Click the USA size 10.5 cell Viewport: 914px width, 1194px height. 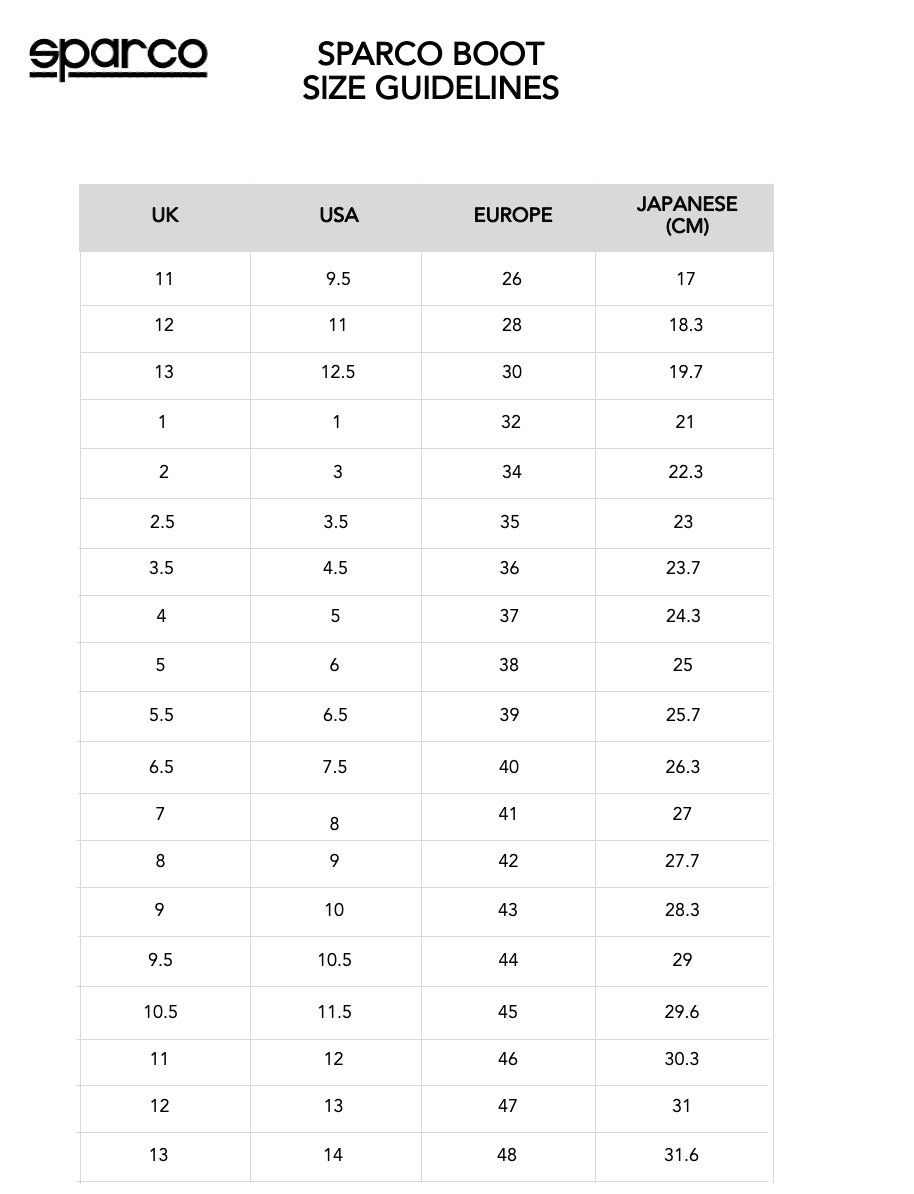click(335, 960)
